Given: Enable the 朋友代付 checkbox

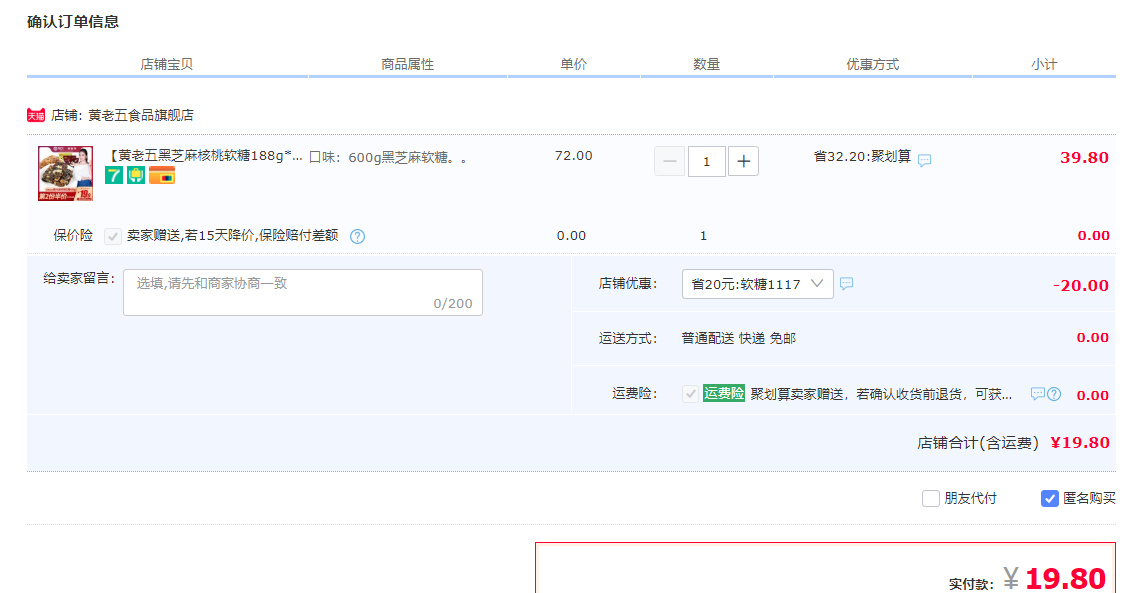Looking at the screenshot, I should pyautogui.click(x=930, y=498).
